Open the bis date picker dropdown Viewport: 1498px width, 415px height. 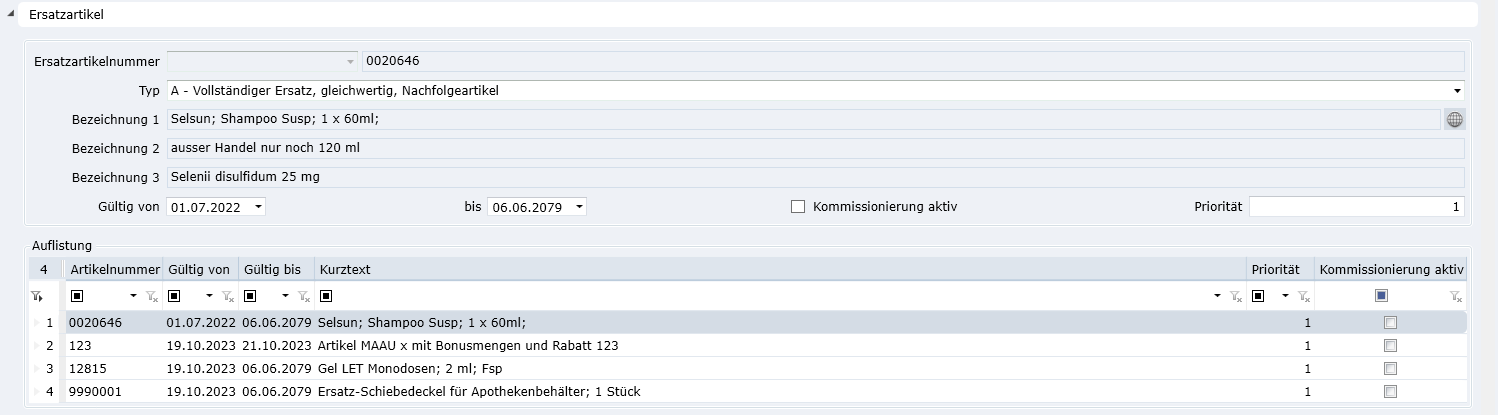coord(579,207)
